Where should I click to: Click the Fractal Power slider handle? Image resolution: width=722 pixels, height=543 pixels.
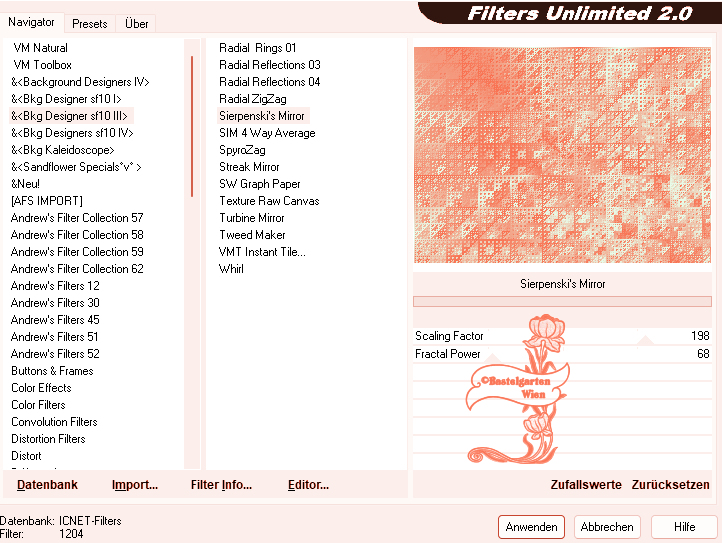tap(492, 357)
